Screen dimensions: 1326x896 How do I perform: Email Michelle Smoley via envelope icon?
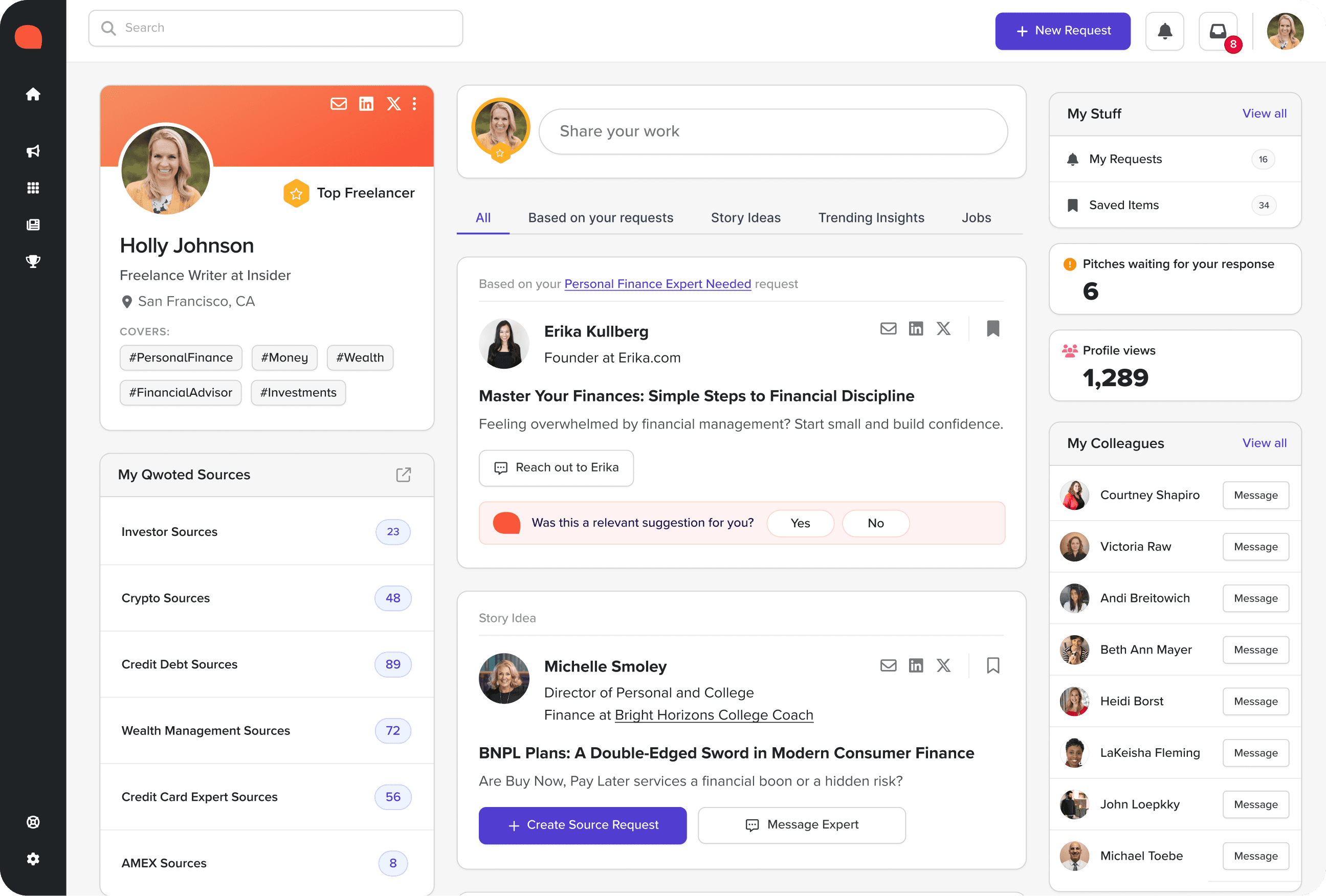coord(888,665)
